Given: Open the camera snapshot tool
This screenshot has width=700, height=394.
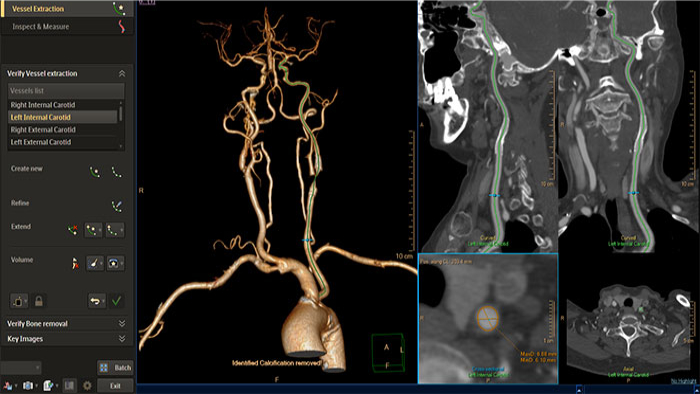Looking at the screenshot, I should (x=28, y=386).
